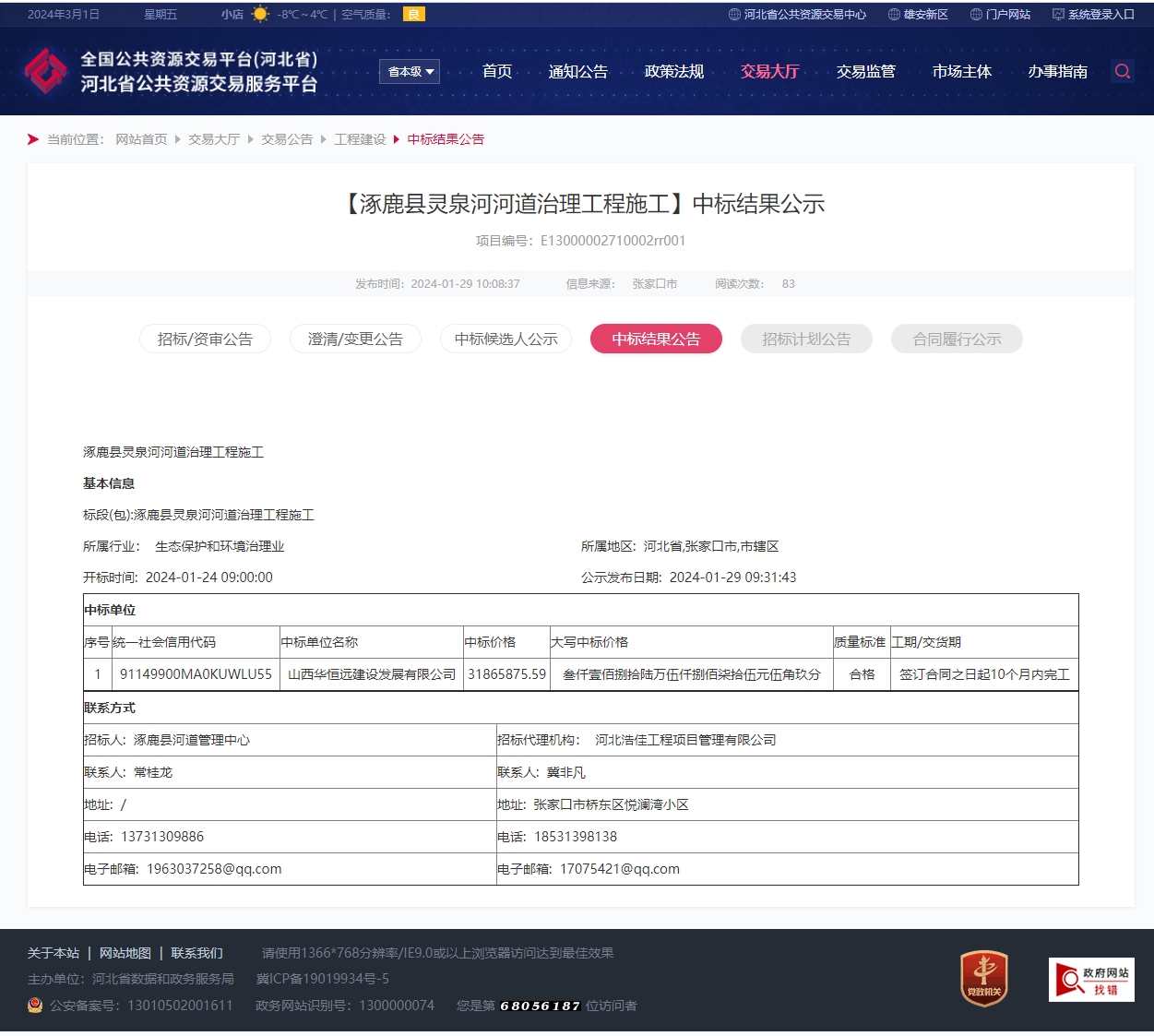
Task: Click the air quality 良 badge
Action: (x=413, y=14)
